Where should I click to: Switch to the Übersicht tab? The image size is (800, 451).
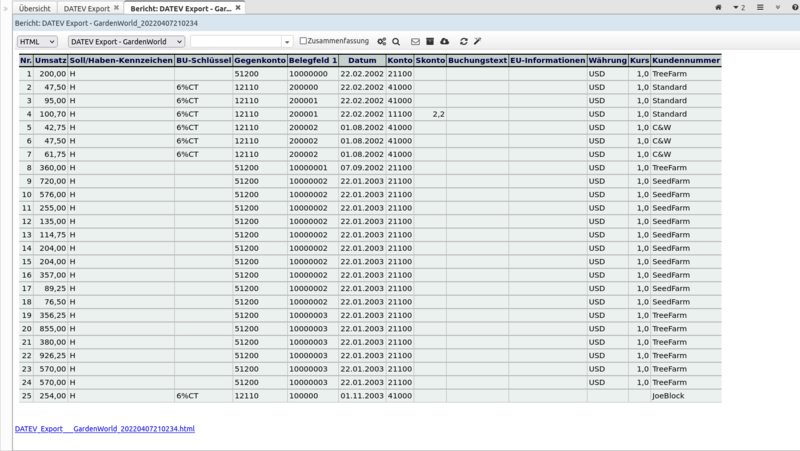point(35,8)
